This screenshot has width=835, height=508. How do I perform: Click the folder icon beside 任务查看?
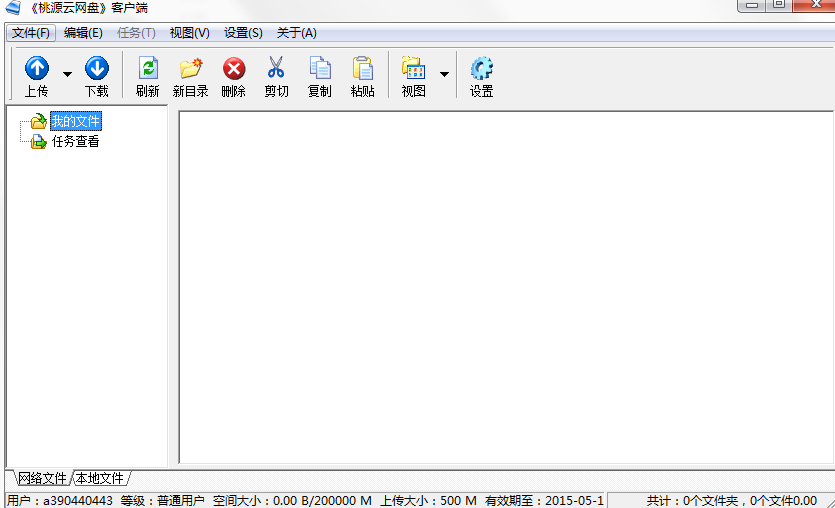[x=38, y=141]
